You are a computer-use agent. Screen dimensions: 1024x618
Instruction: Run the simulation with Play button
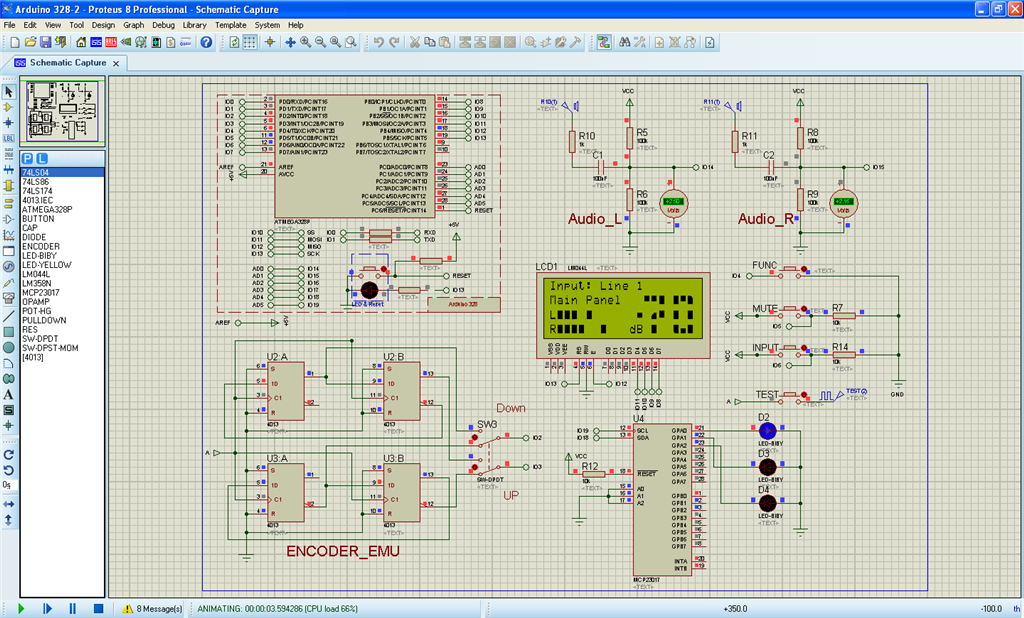(21, 608)
